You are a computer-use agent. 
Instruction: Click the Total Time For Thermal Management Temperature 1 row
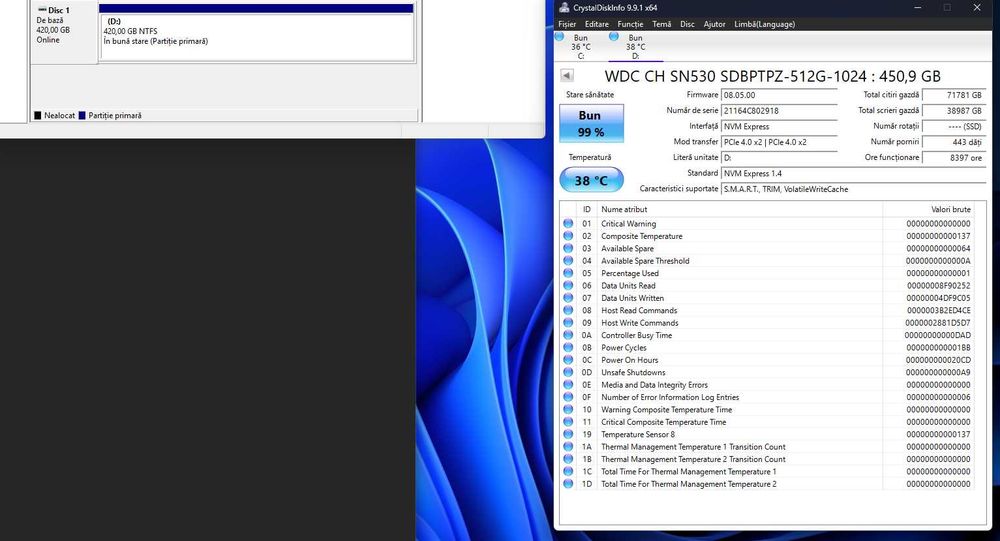click(767, 472)
